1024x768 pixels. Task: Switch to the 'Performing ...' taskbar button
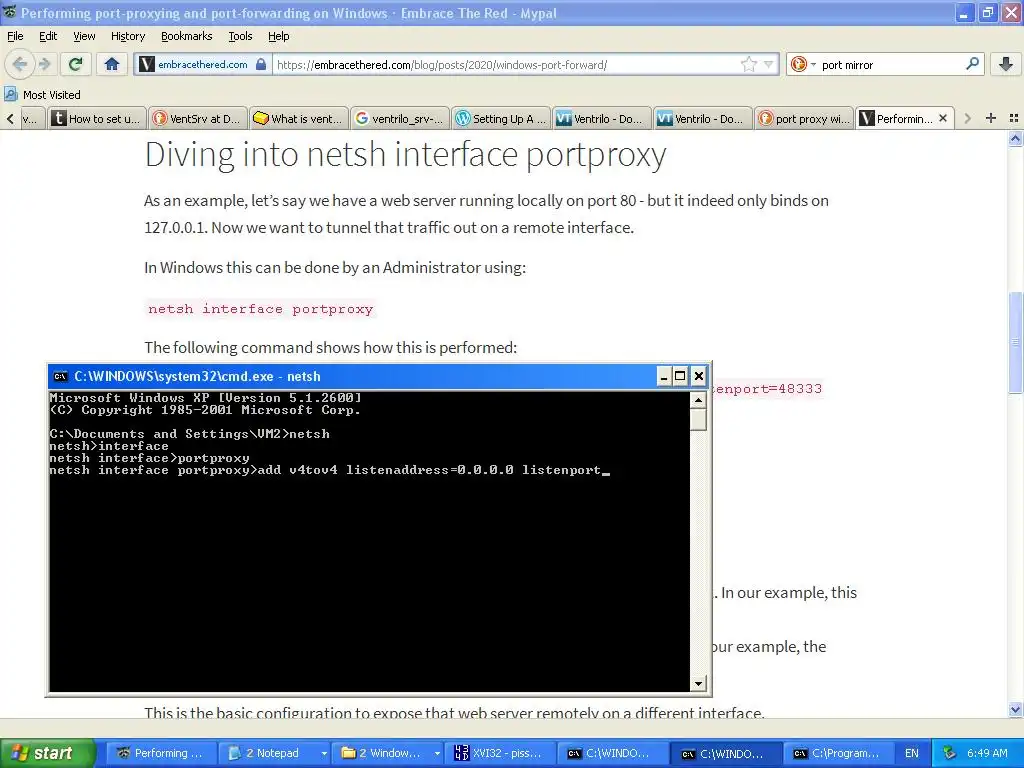point(161,753)
